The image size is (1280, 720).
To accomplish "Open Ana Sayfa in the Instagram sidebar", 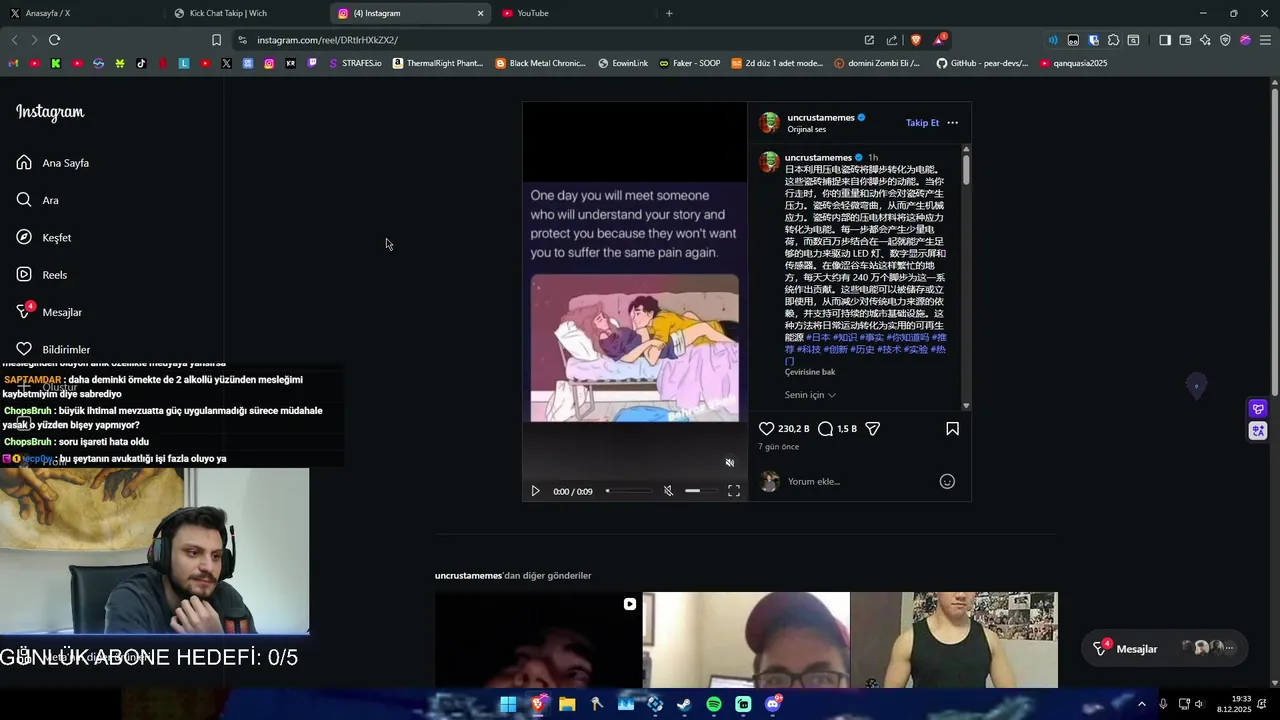I will click(52, 163).
